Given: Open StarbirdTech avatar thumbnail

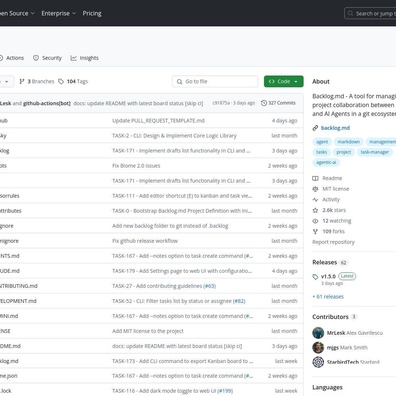Looking at the screenshot, I should click(318, 362).
